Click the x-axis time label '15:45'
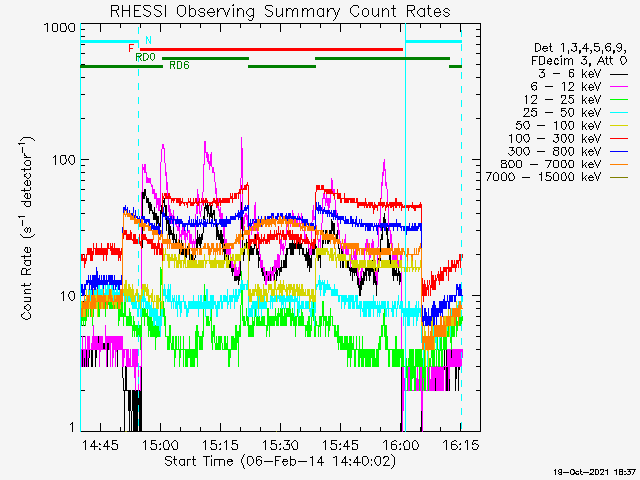The width and height of the screenshot is (640, 480). [x=340, y=445]
